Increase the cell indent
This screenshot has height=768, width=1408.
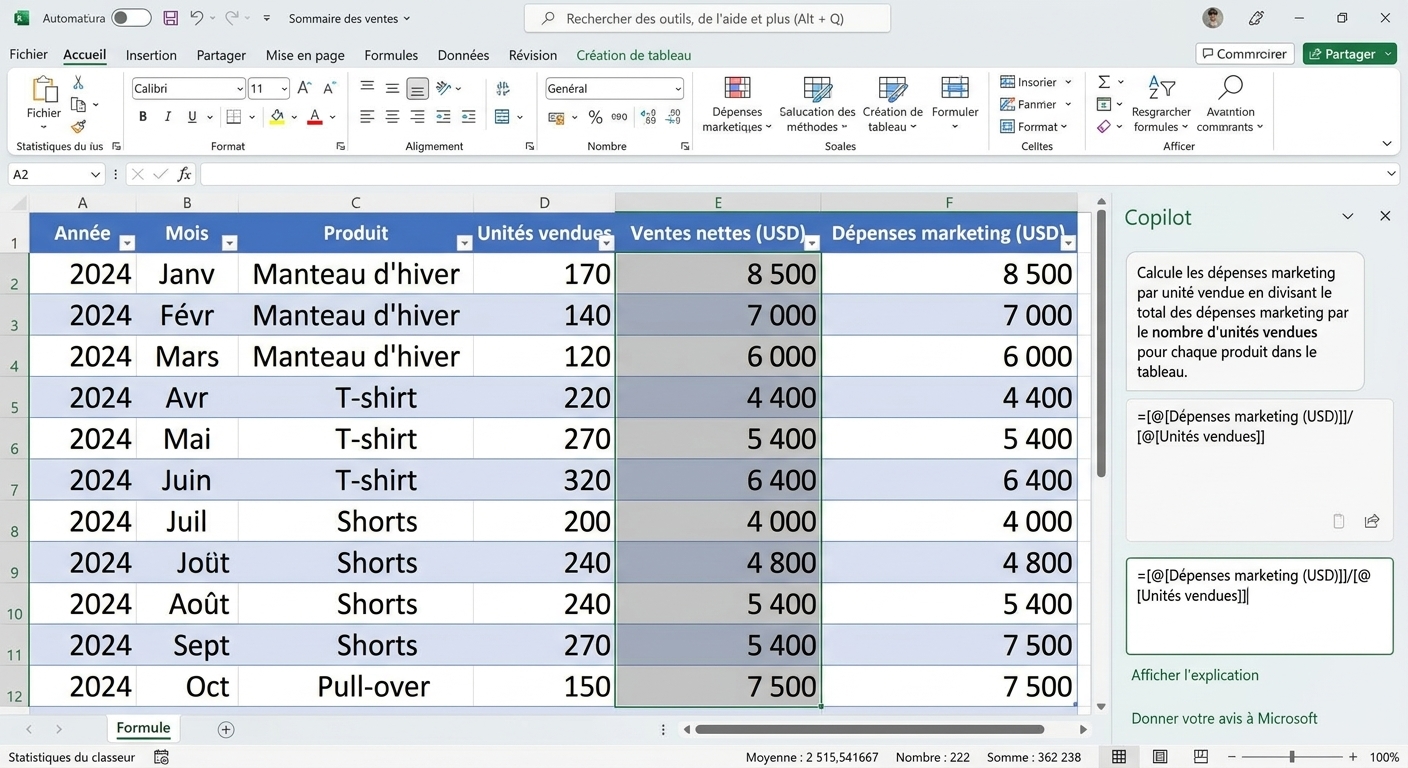tap(468, 117)
